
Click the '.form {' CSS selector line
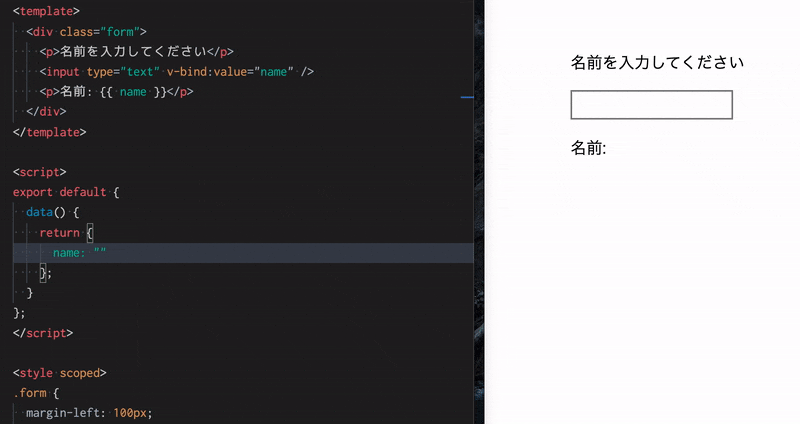[x=36, y=393]
